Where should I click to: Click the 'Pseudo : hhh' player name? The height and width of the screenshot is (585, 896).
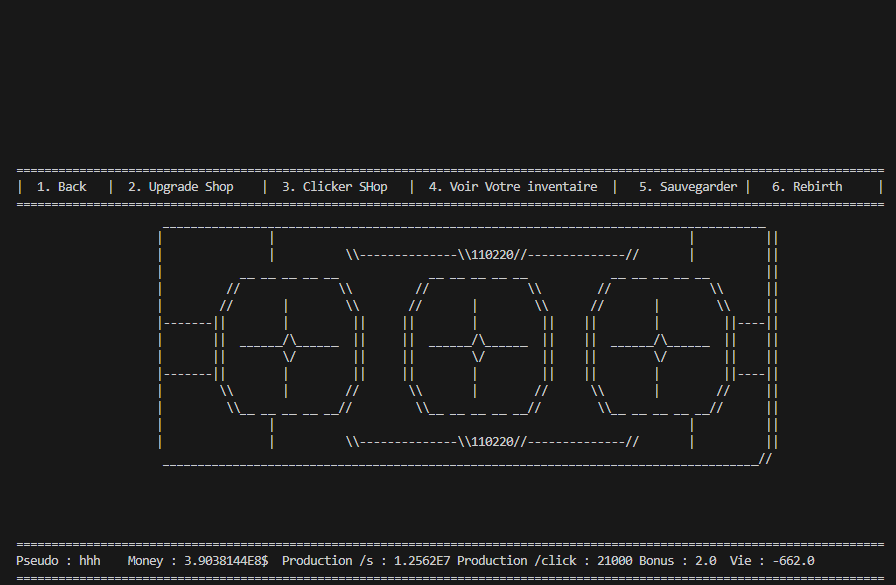pyautogui.click(x=59, y=561)
